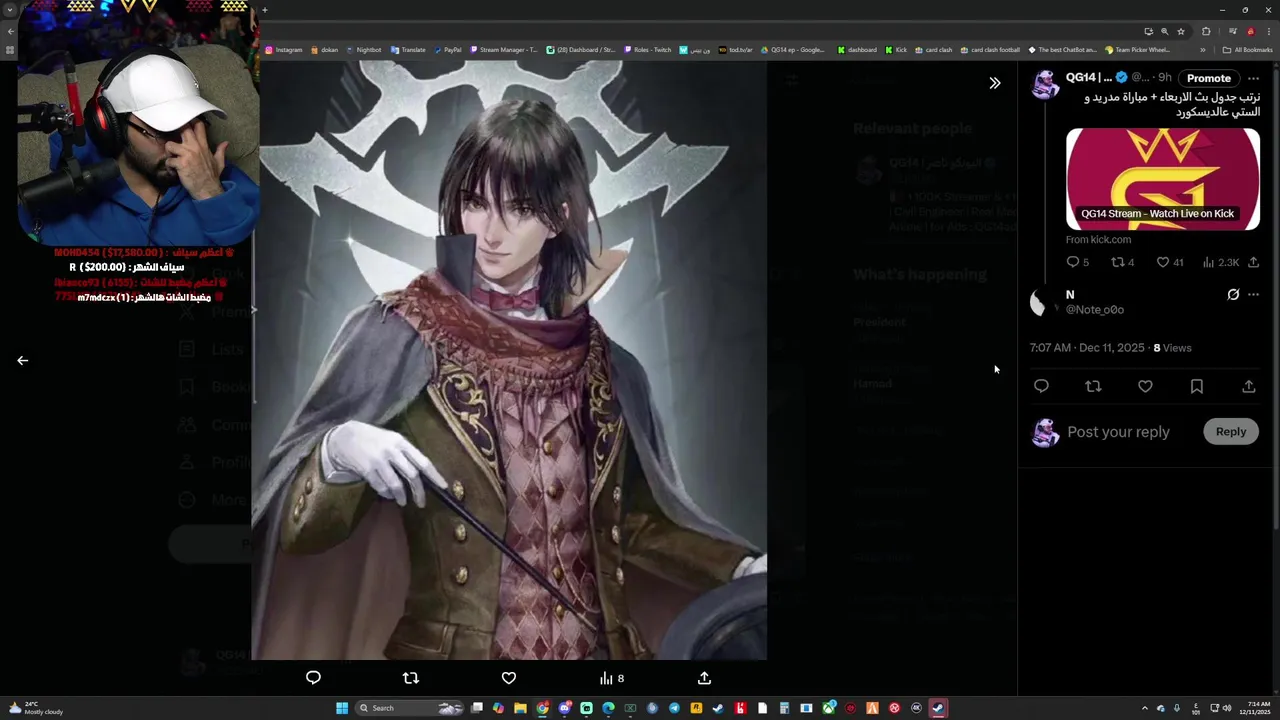Click the browser zoom magnifier icon

click(x=1164, y=31)
